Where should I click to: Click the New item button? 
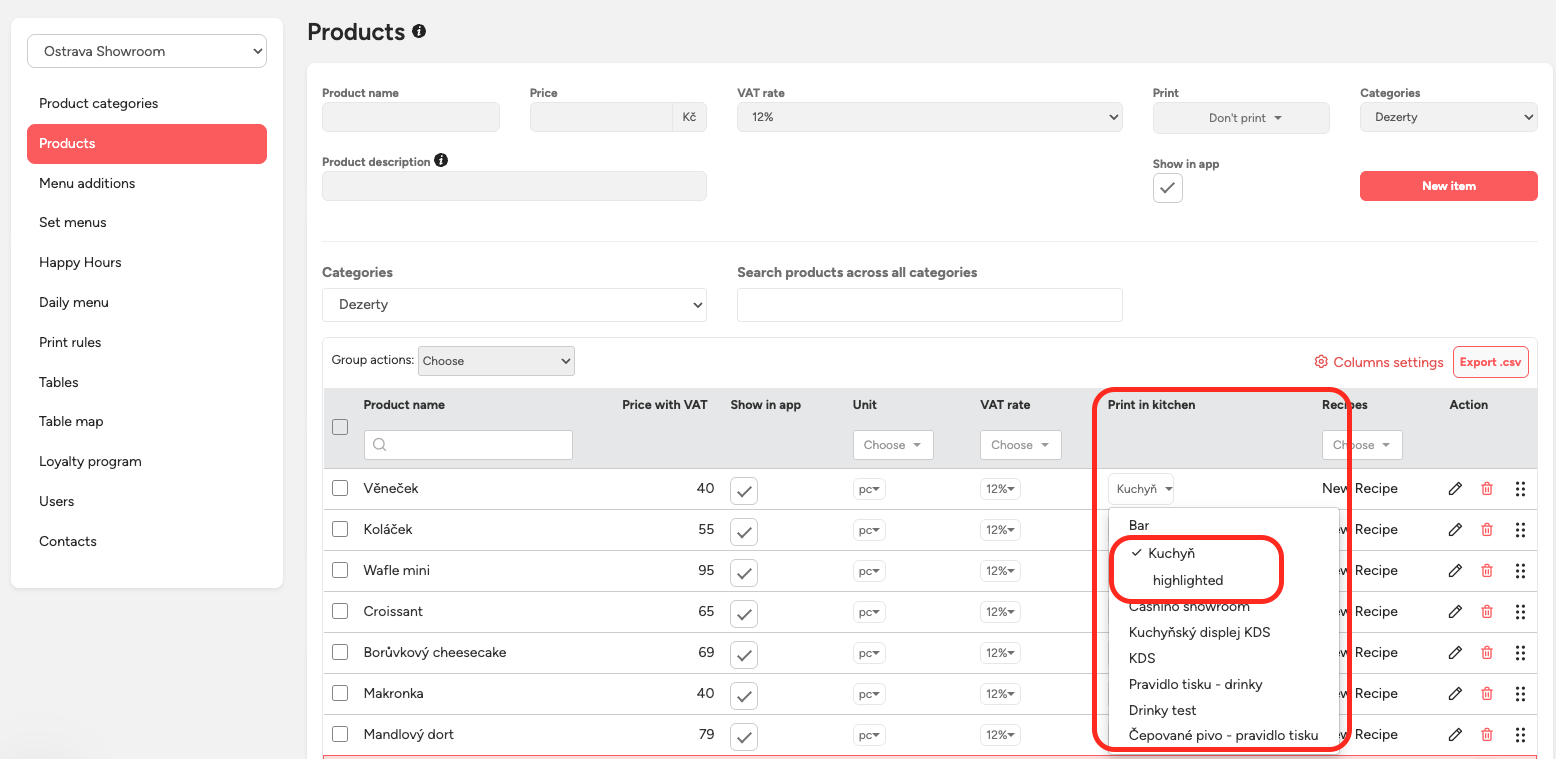[1448, 186]
